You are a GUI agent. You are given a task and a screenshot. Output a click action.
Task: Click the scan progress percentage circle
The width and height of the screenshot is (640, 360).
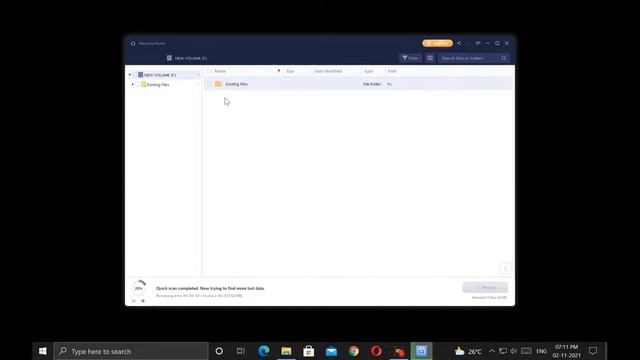[139, 288]
